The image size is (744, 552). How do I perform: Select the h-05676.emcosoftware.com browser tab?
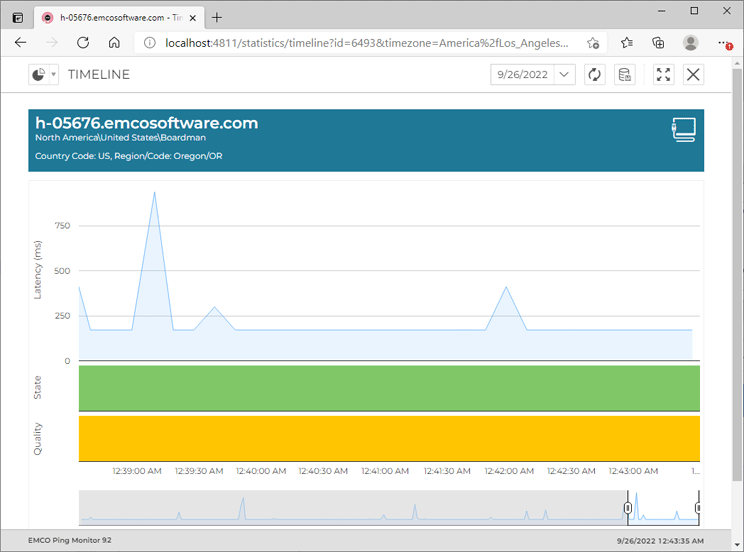pyautogui.click(x=110, y=17)
